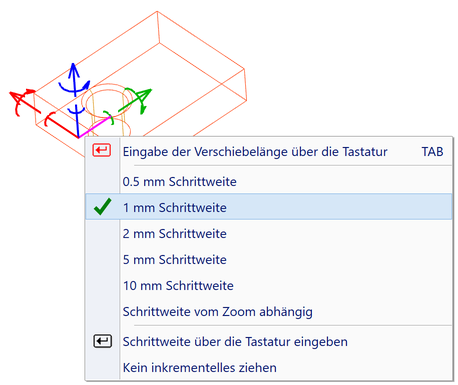Select the checked 1 mm Schrittweite entry
The width and height of the screenshot is (458, 385).
[x=269, y=207]
